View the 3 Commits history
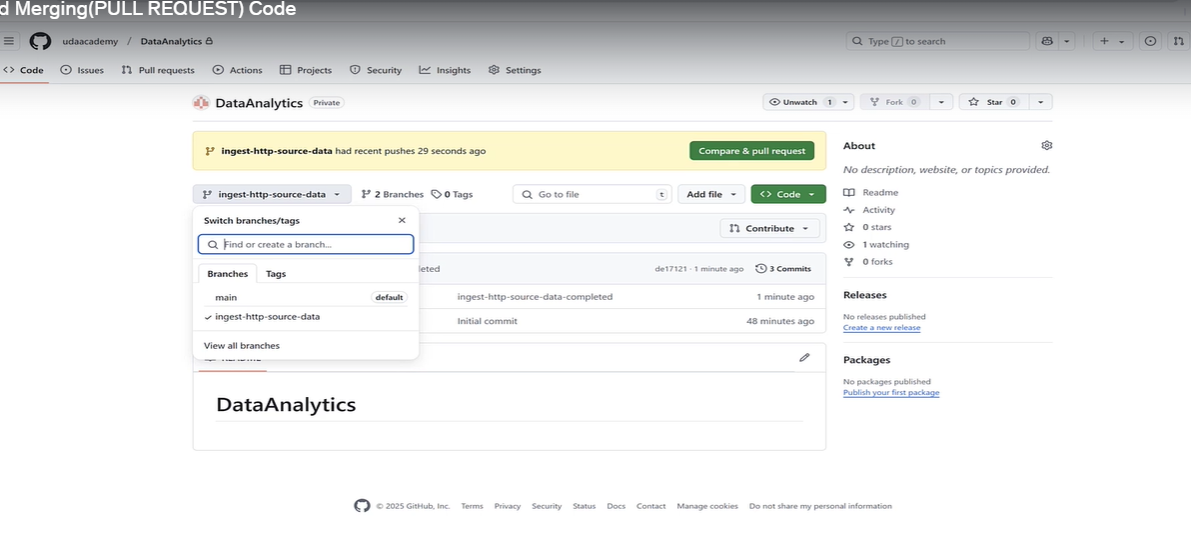 [783, 269]
